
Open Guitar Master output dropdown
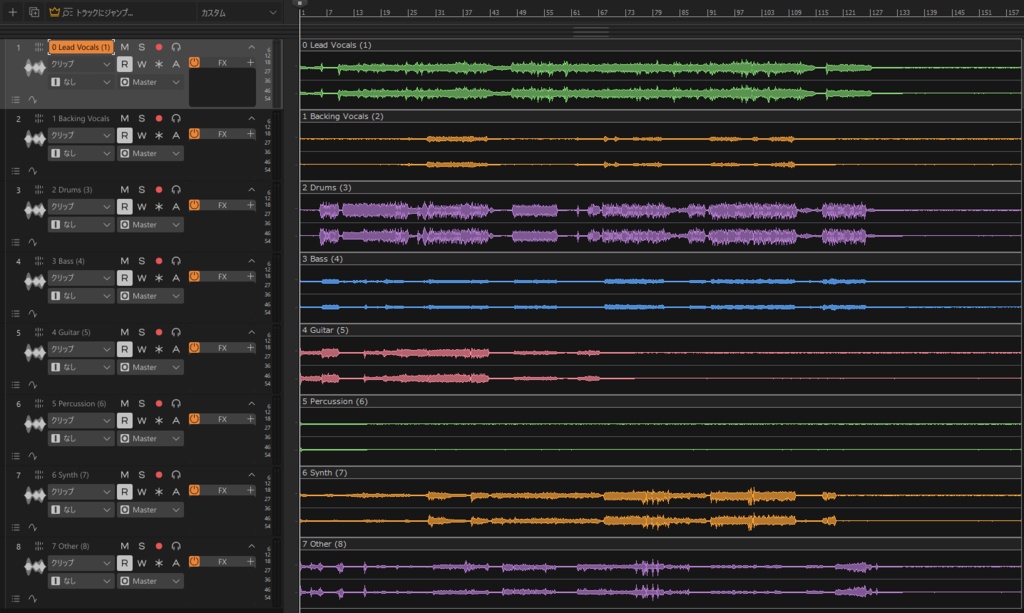150,367
